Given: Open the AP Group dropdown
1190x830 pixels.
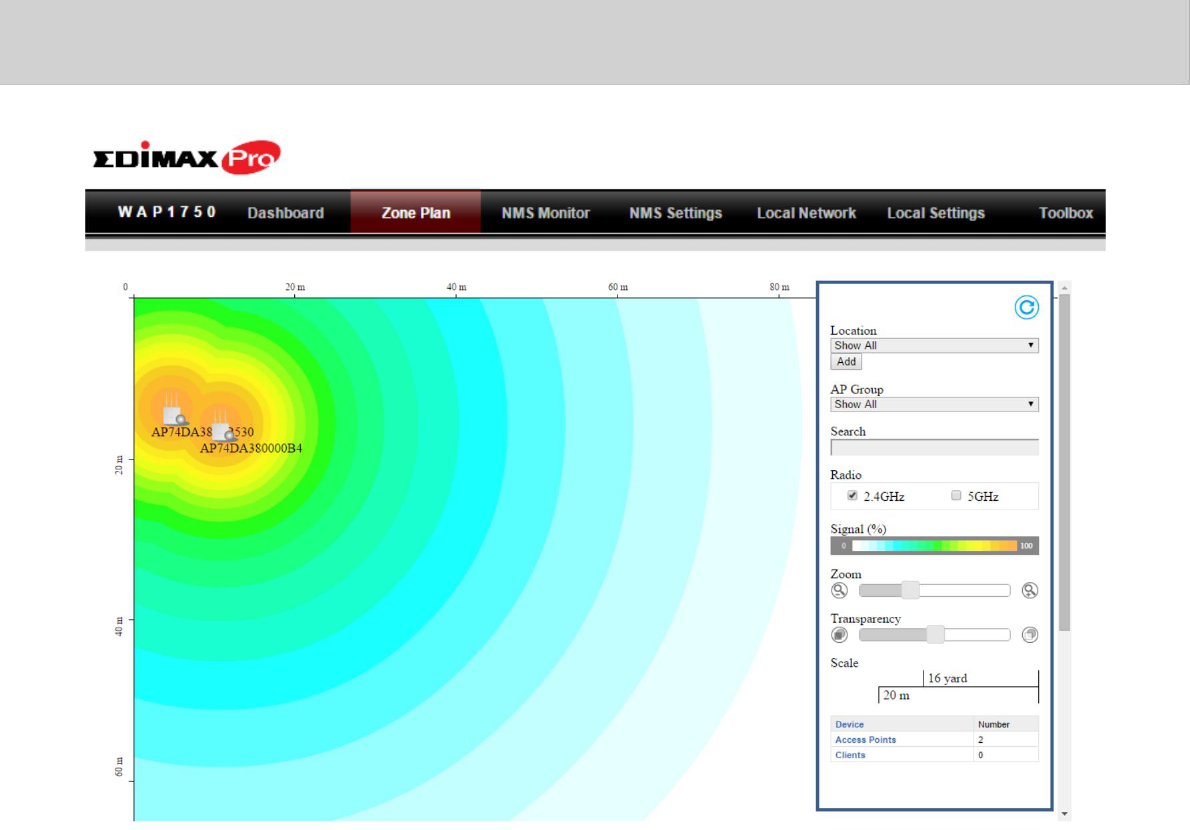Looking at the screenshot, I should point(934,404).
